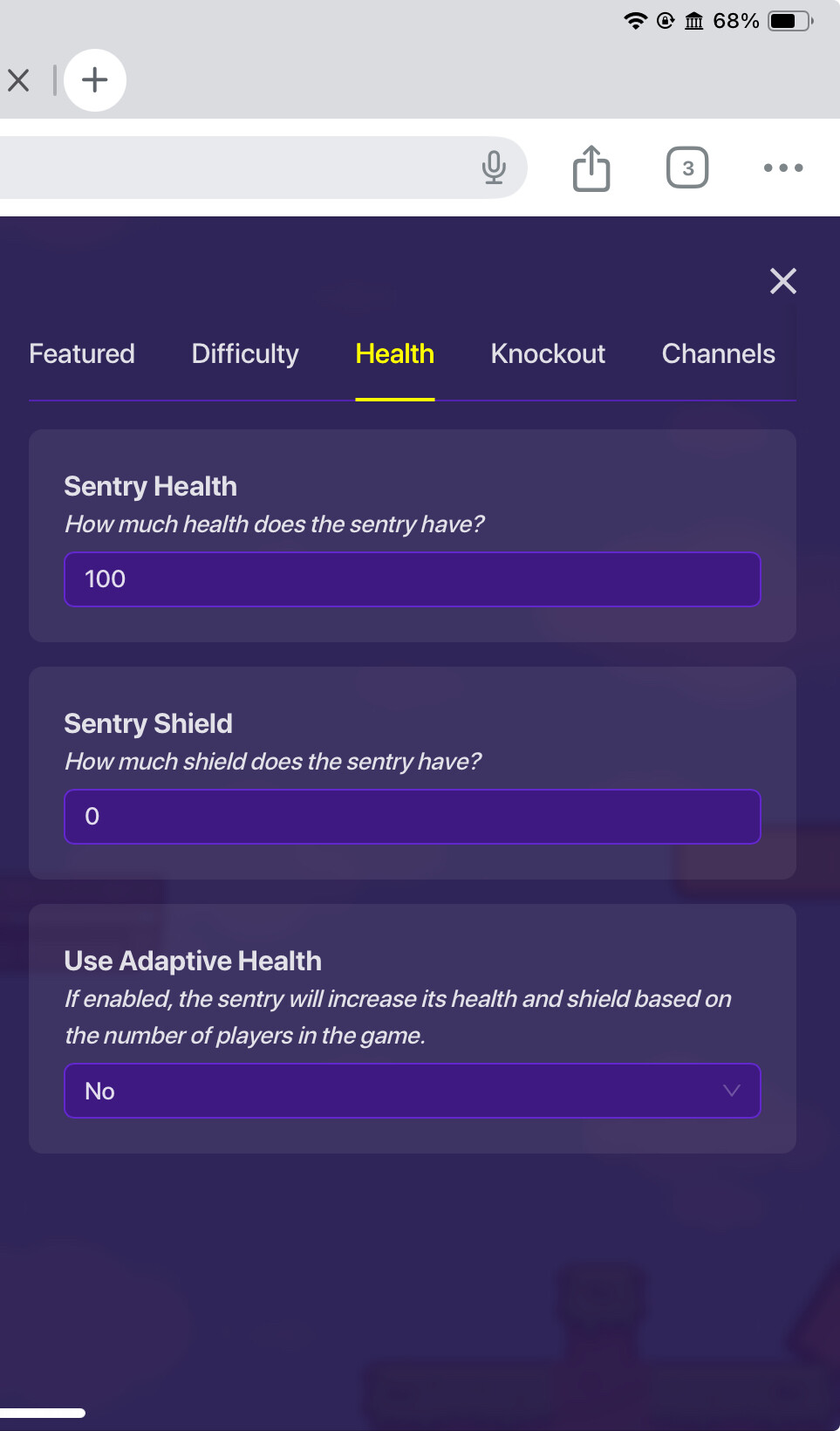Close the sentry settings dialog
This screenshot has height=1431, width=840.
tap(783, 281)
